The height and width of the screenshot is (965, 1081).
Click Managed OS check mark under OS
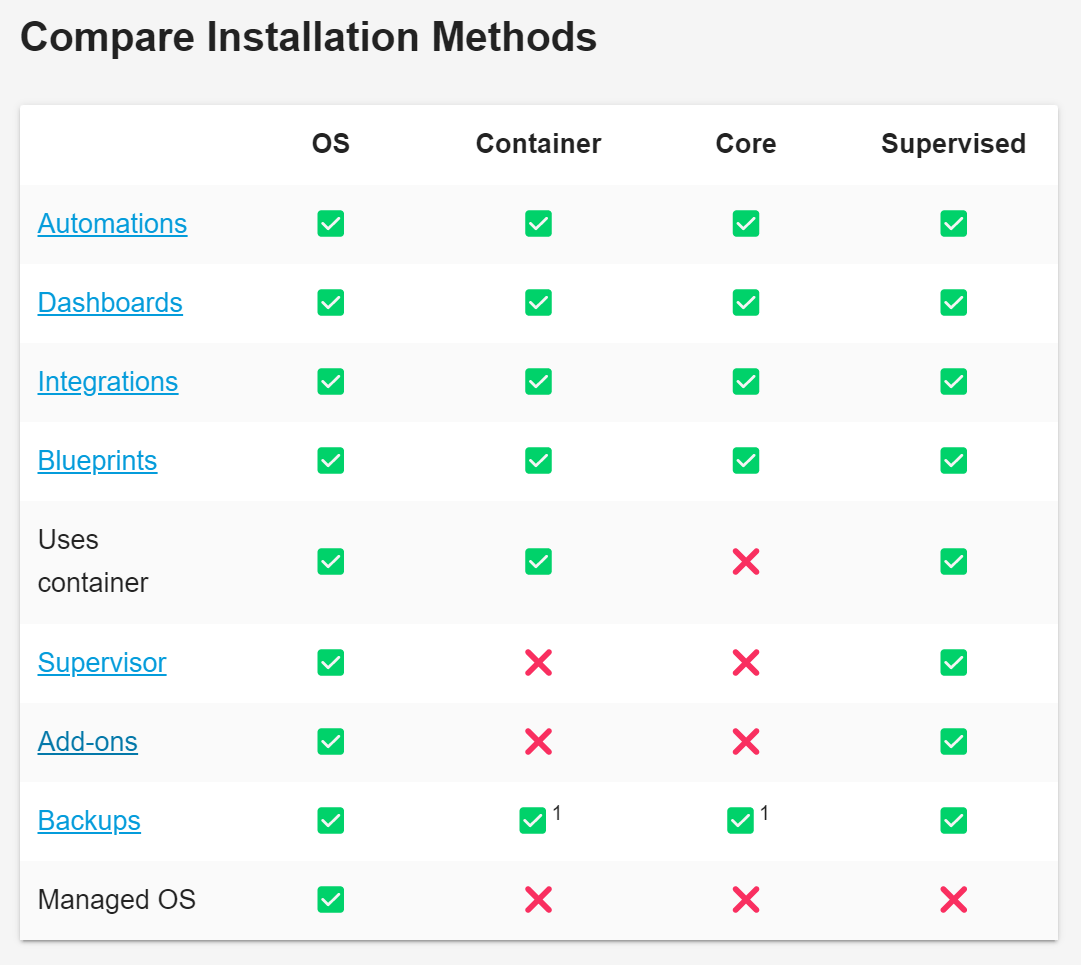coord(331,900)
